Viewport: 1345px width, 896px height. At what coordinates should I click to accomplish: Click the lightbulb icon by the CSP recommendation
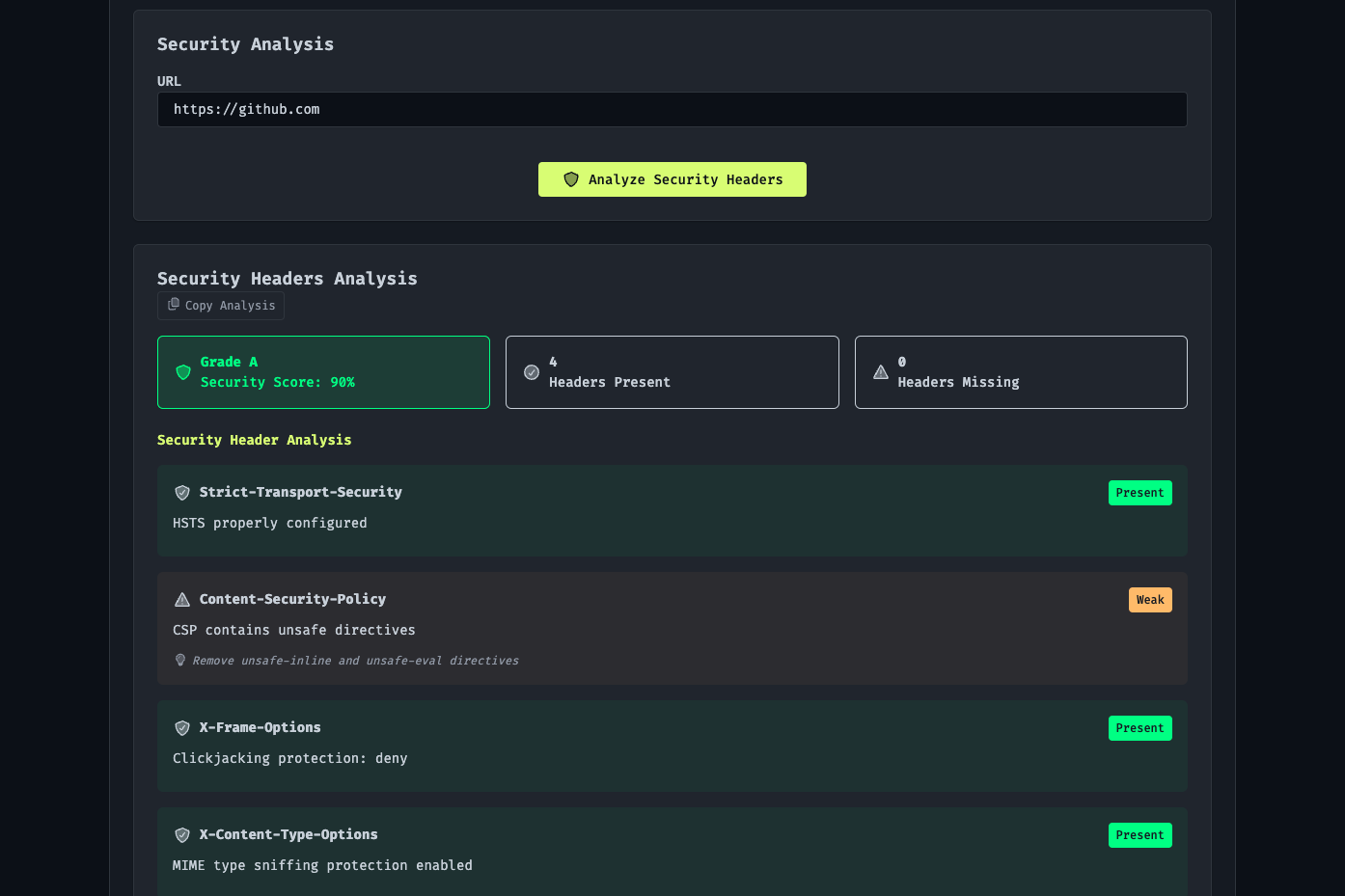pyautogui.click(x=180, y=661)
